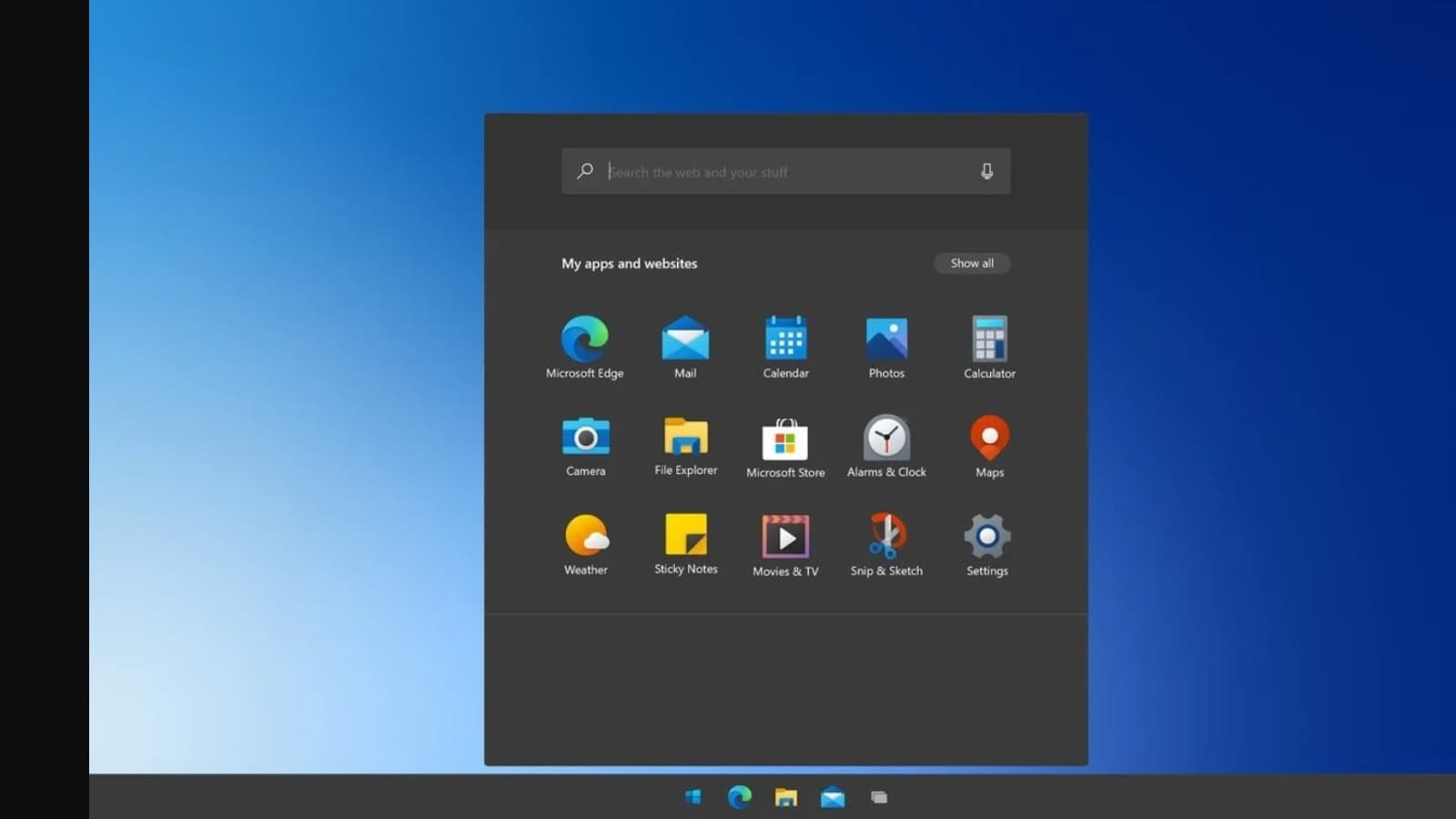Launch the Calculator app

point(989,347)
